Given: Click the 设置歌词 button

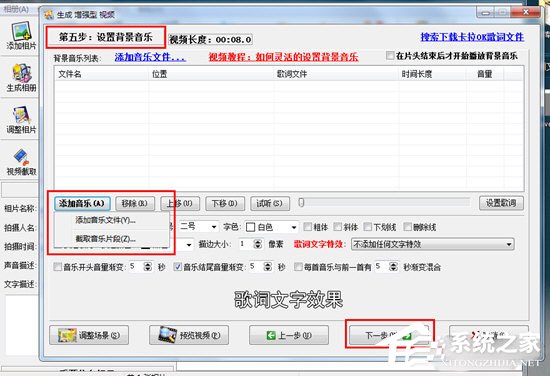Looking at the screenshot, I should [501, 203].
